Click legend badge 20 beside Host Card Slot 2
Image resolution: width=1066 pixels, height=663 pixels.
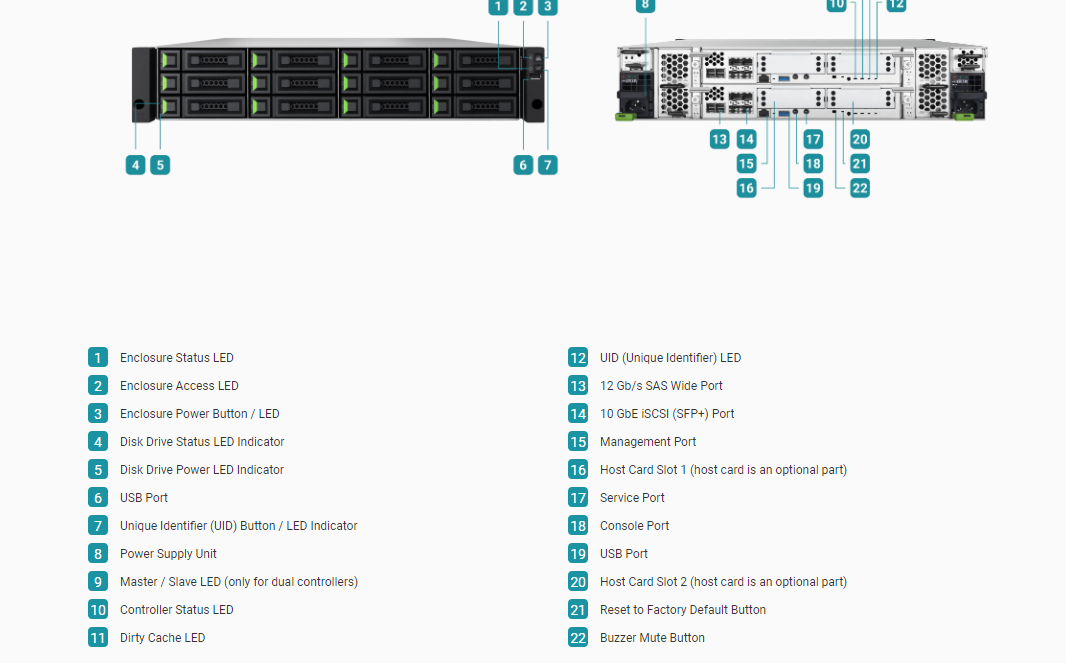click(578, 581)
